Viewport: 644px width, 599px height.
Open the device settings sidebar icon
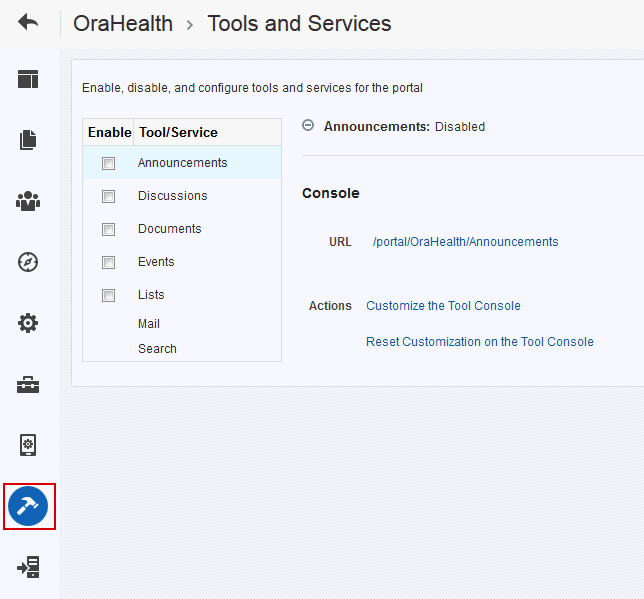(28, 445)
